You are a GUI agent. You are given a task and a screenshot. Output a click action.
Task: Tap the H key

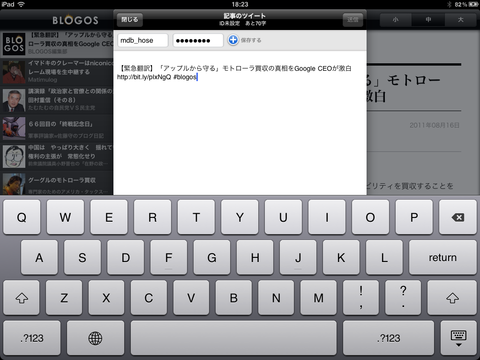[255, 257]
